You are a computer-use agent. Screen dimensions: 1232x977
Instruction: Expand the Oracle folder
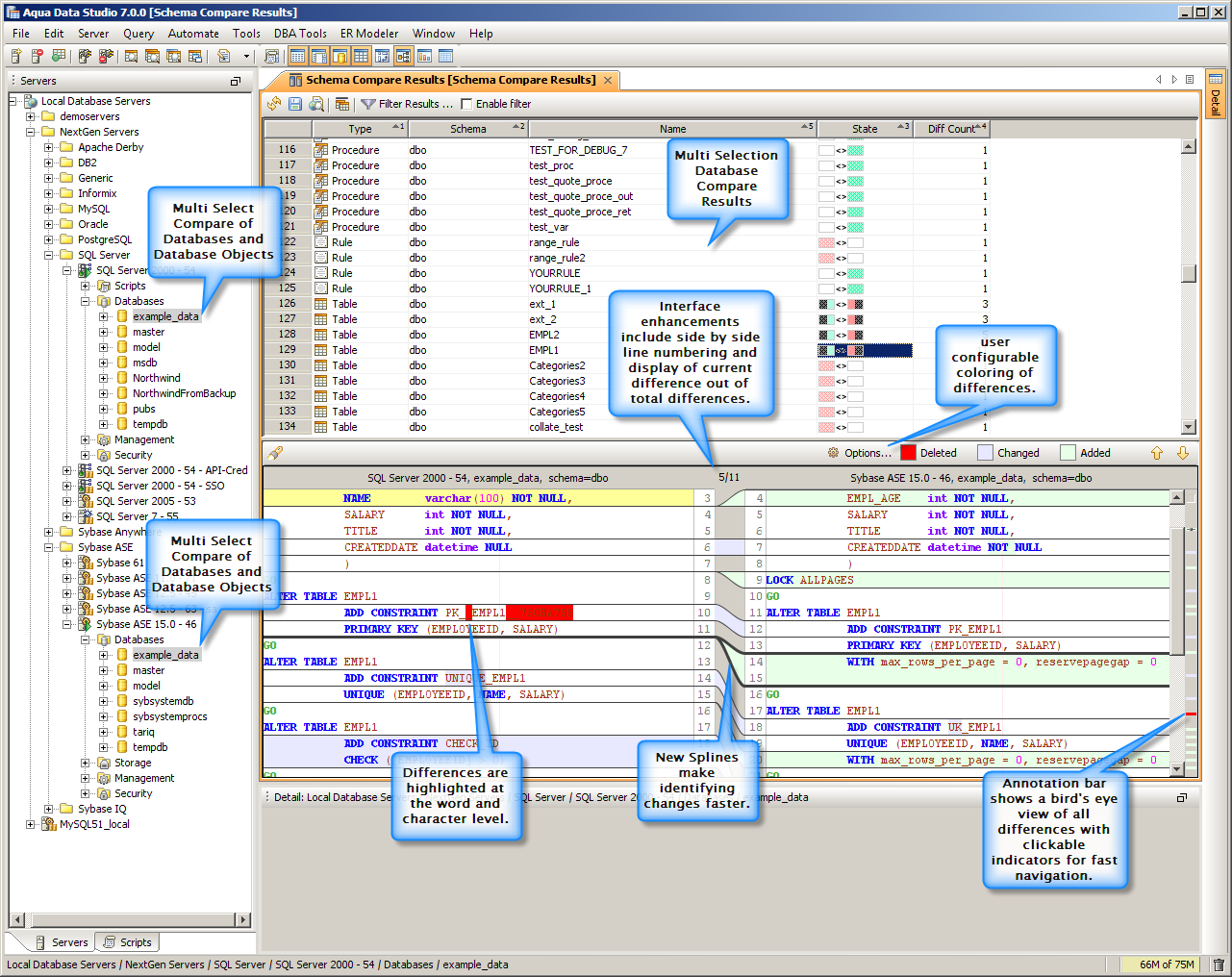(49, 224)
